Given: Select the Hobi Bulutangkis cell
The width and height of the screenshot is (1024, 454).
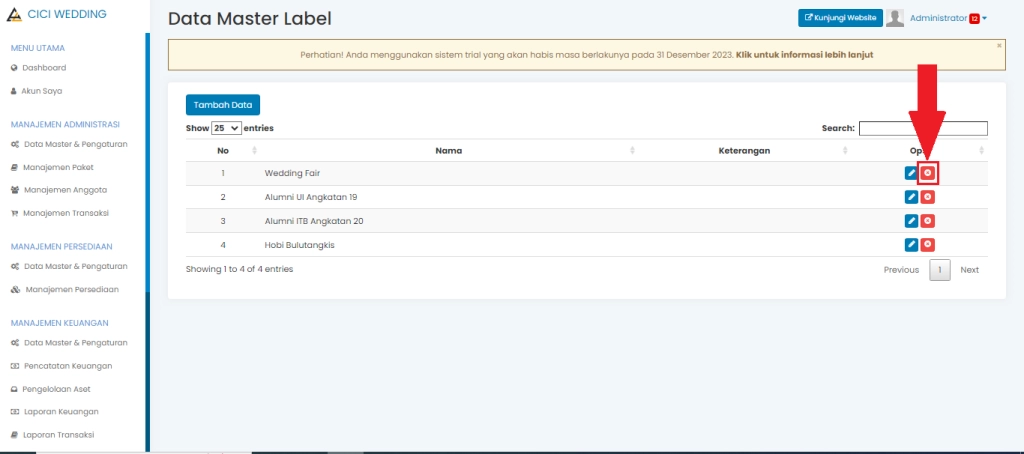Looking at the screenshot, I should [449, 245].
